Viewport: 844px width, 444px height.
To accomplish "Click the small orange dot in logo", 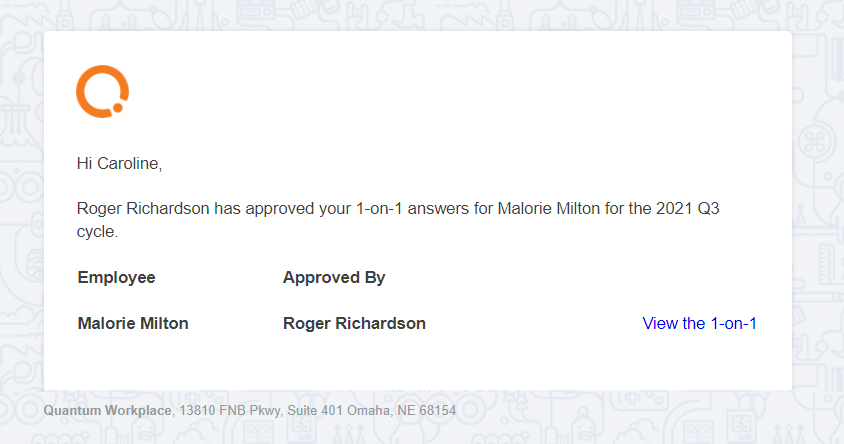I will (x=117, y=108).
